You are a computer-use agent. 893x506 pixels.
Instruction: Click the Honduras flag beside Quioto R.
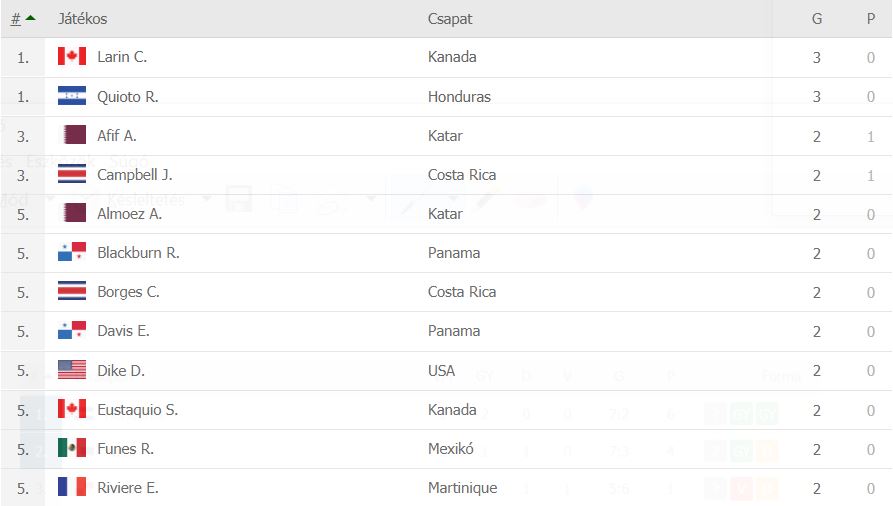click(72, 96)
